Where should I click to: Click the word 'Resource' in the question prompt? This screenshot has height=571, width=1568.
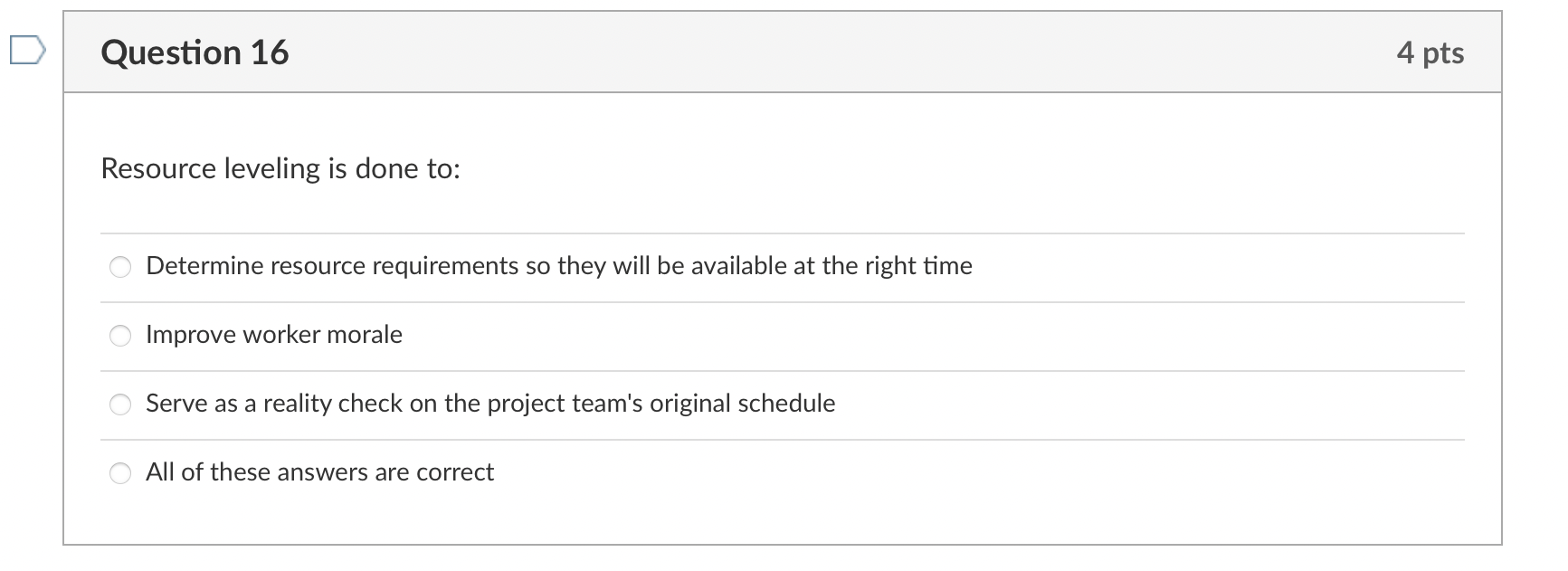click(147, 169)
